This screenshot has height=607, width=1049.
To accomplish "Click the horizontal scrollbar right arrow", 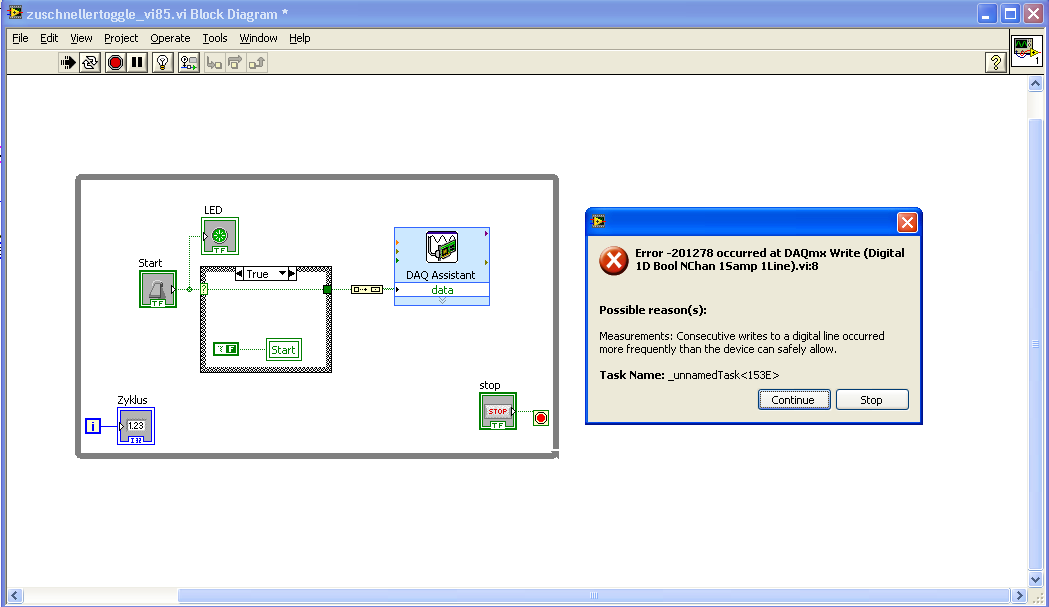I will pos(1020,595).
